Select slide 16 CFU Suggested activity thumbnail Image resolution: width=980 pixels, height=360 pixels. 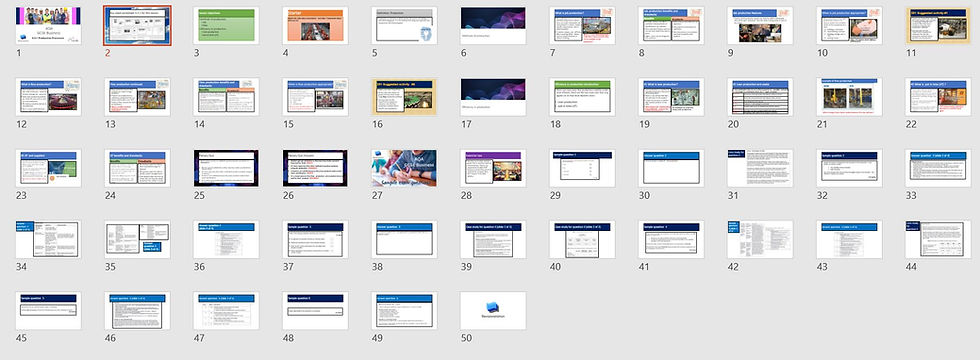[404, 97]
